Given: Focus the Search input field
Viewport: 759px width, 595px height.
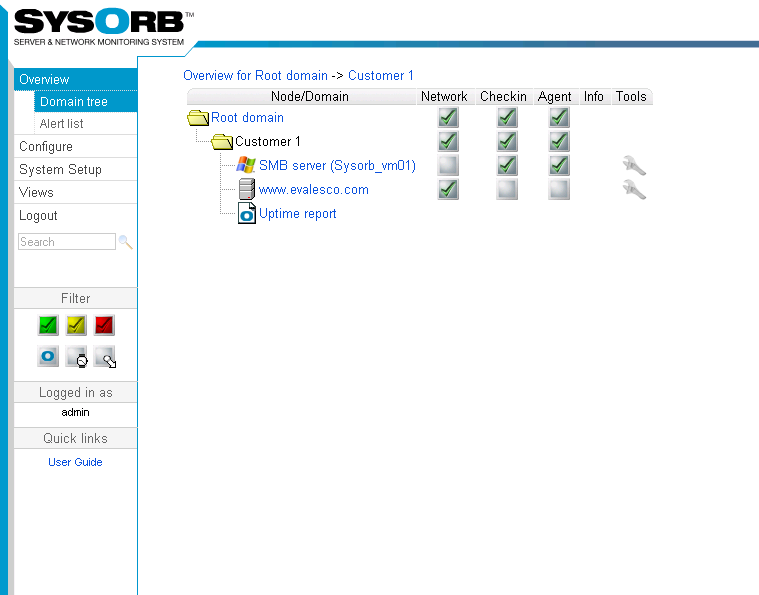Looking at the screenshot, I should [67, 242].
